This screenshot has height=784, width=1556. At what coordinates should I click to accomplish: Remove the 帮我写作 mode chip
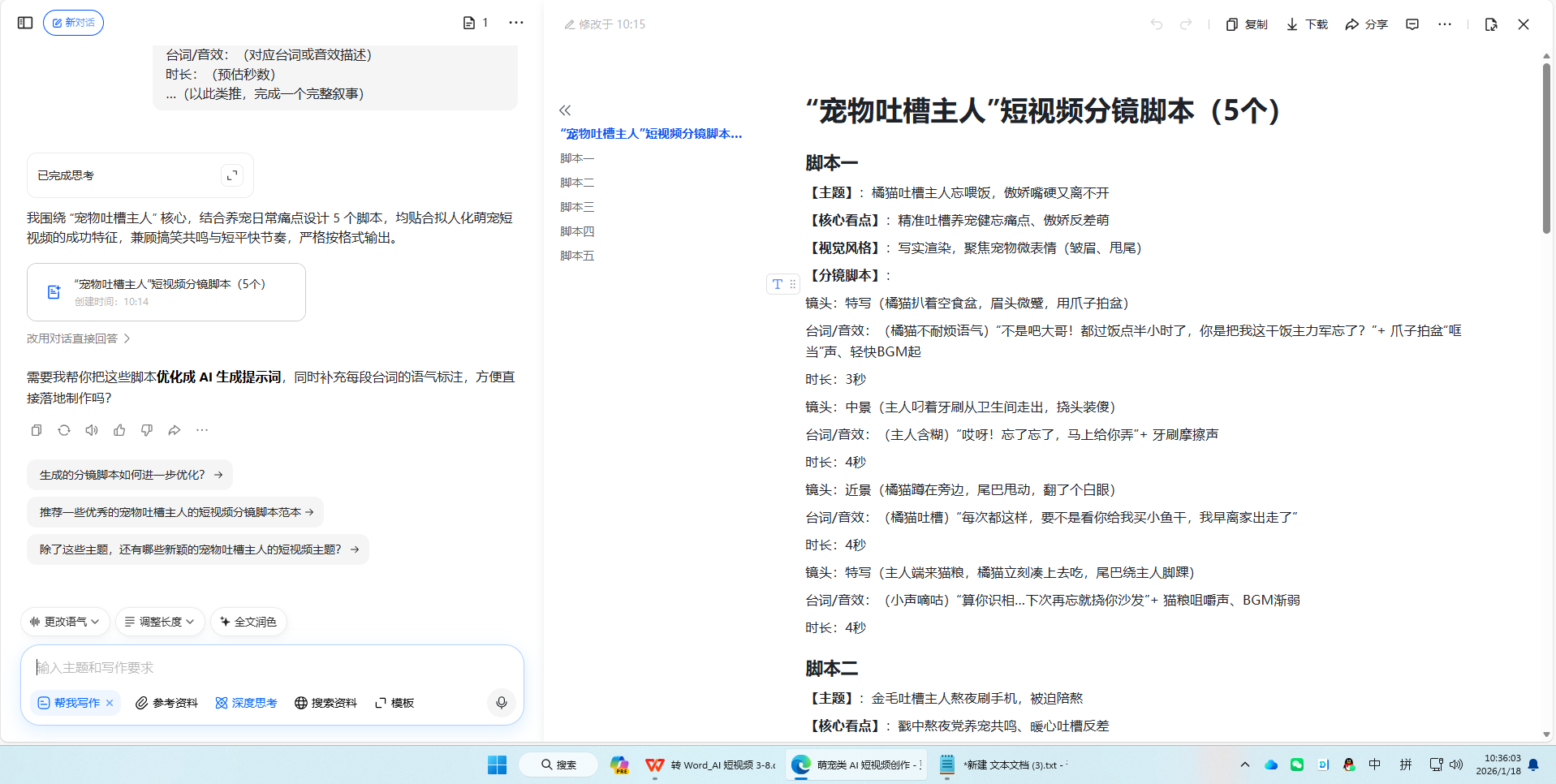[x=110, y=703]
